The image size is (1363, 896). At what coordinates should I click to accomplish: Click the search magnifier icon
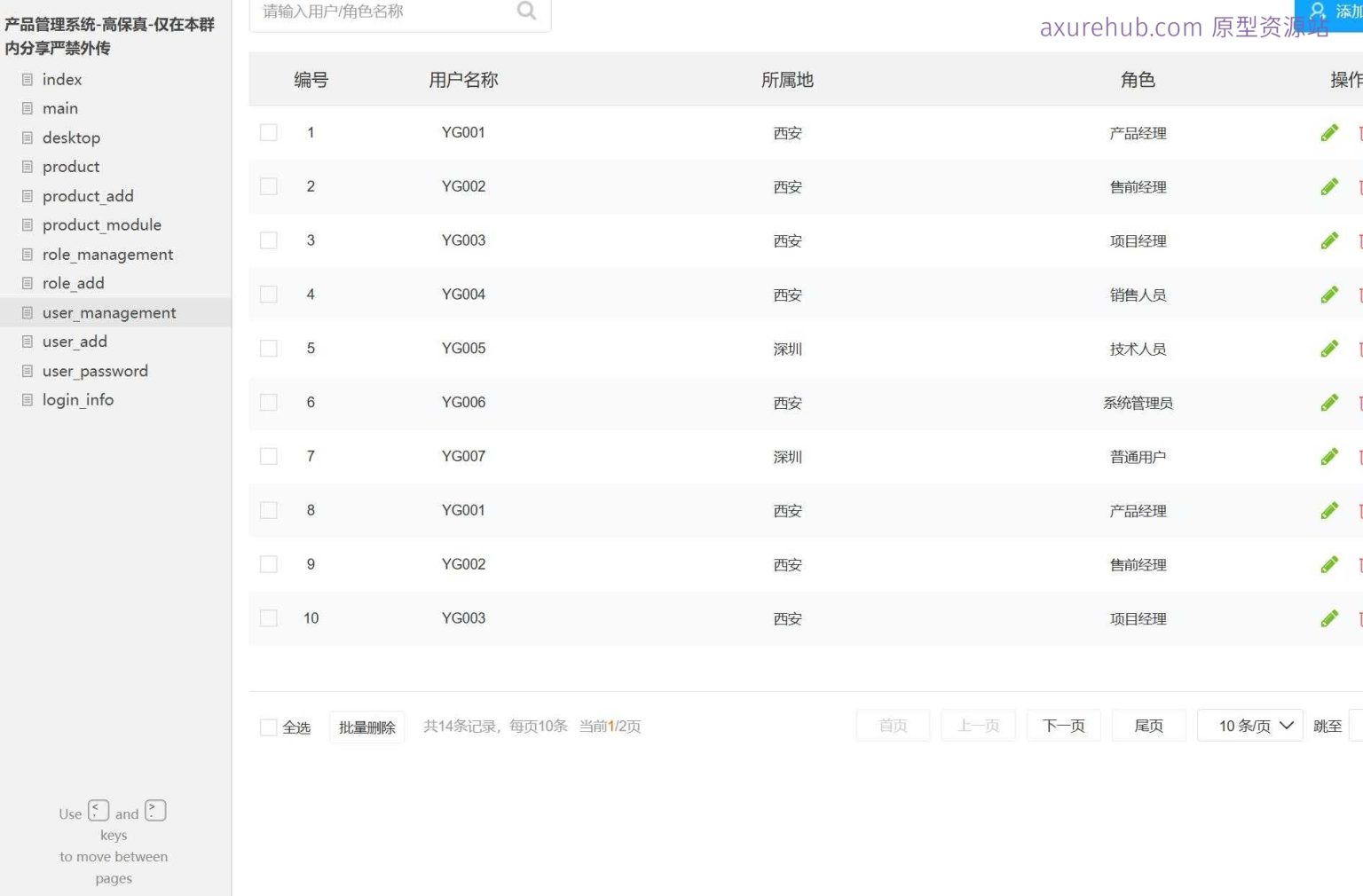(x=526, y=11)
